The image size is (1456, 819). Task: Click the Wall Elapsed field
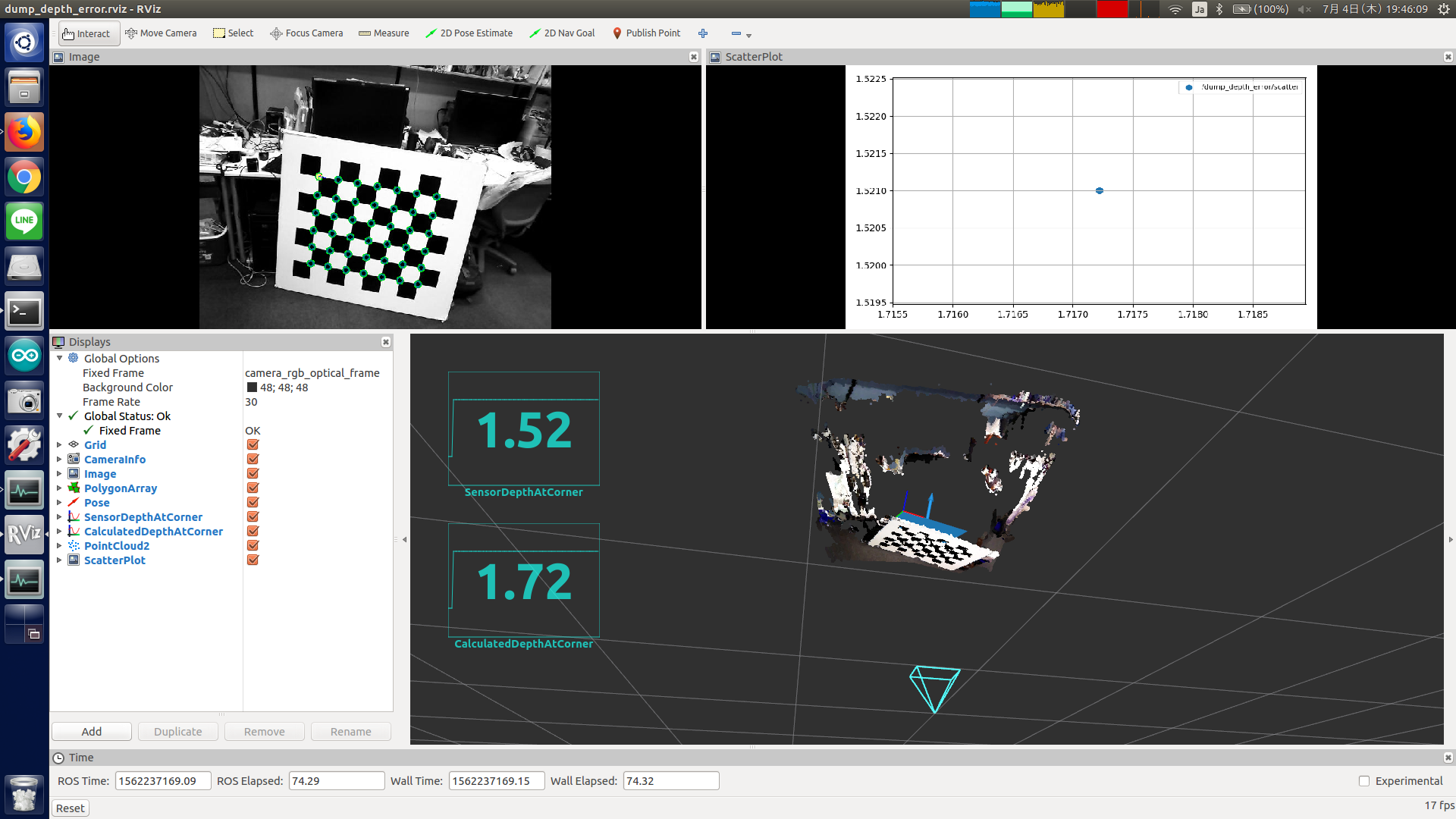click(x=671, y=781)
